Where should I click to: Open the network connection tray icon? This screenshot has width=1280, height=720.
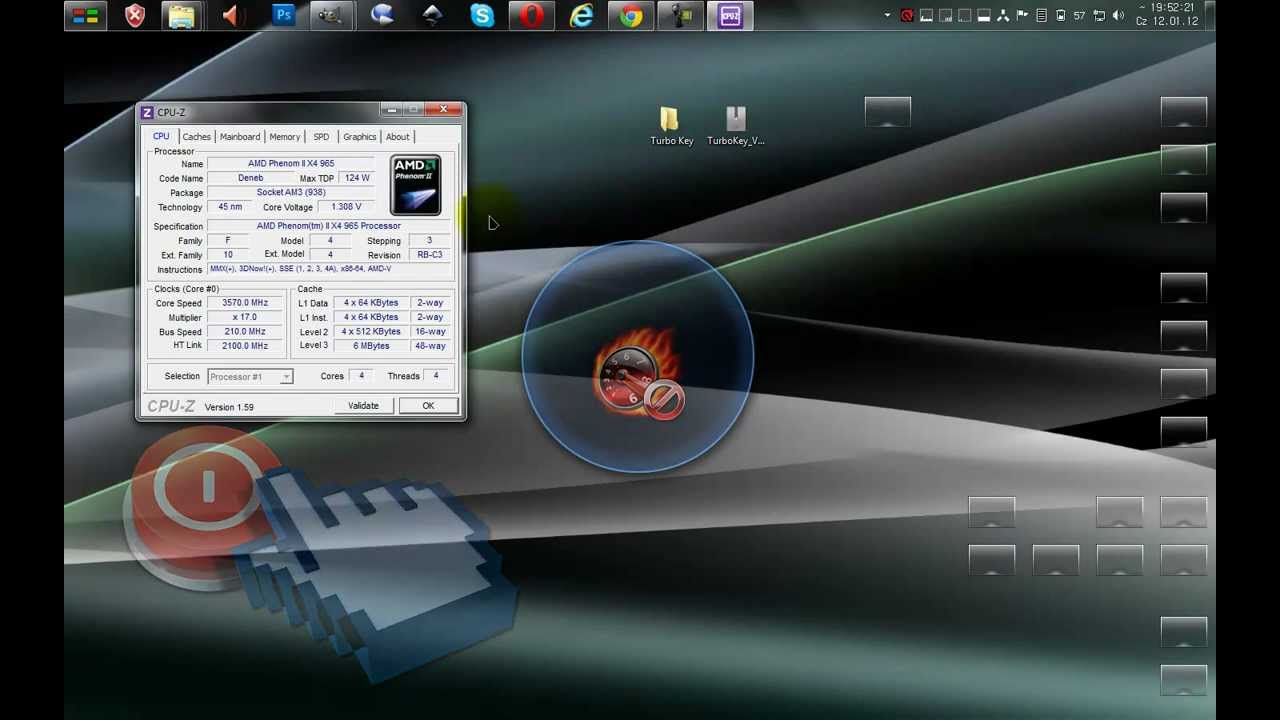1099,15
